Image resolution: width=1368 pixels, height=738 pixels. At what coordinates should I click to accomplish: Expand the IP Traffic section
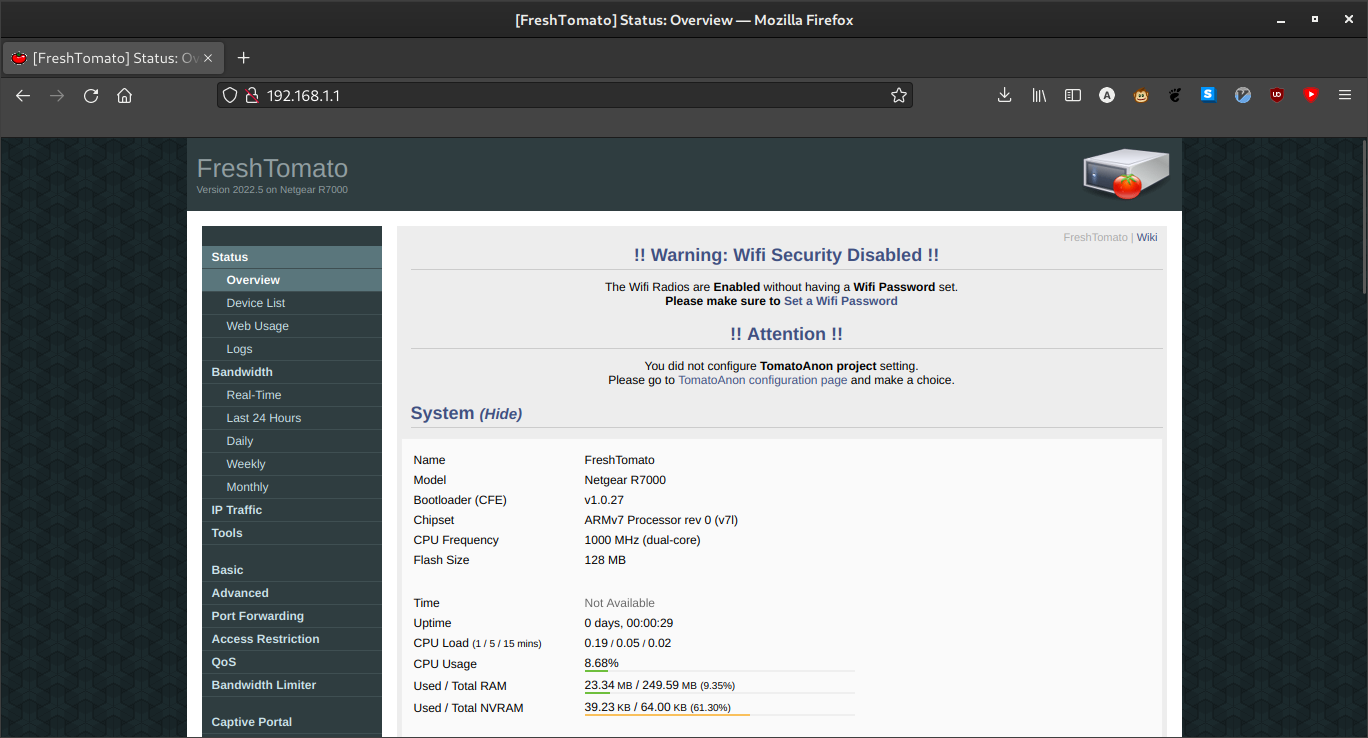point(292,510)
